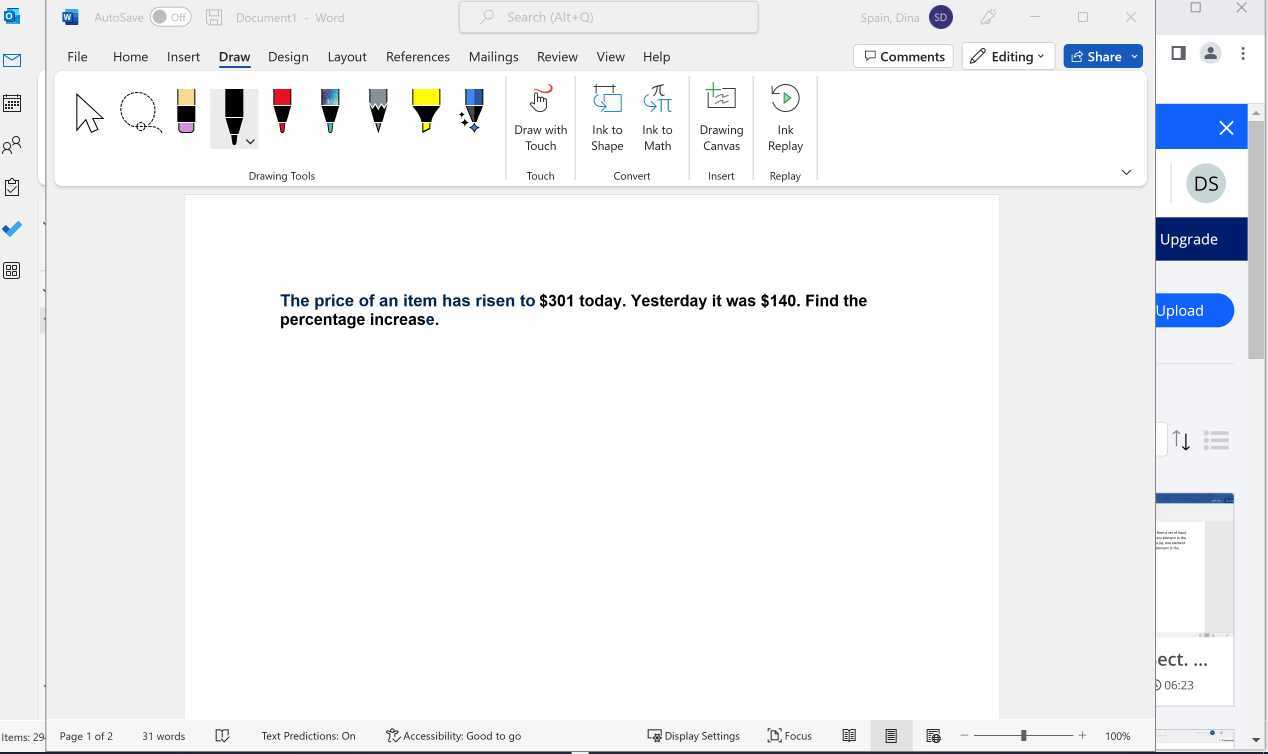Adjust the zoom slider handle
The width and height of the screenshot is (1268, 754).
[x=1023, y=736]
